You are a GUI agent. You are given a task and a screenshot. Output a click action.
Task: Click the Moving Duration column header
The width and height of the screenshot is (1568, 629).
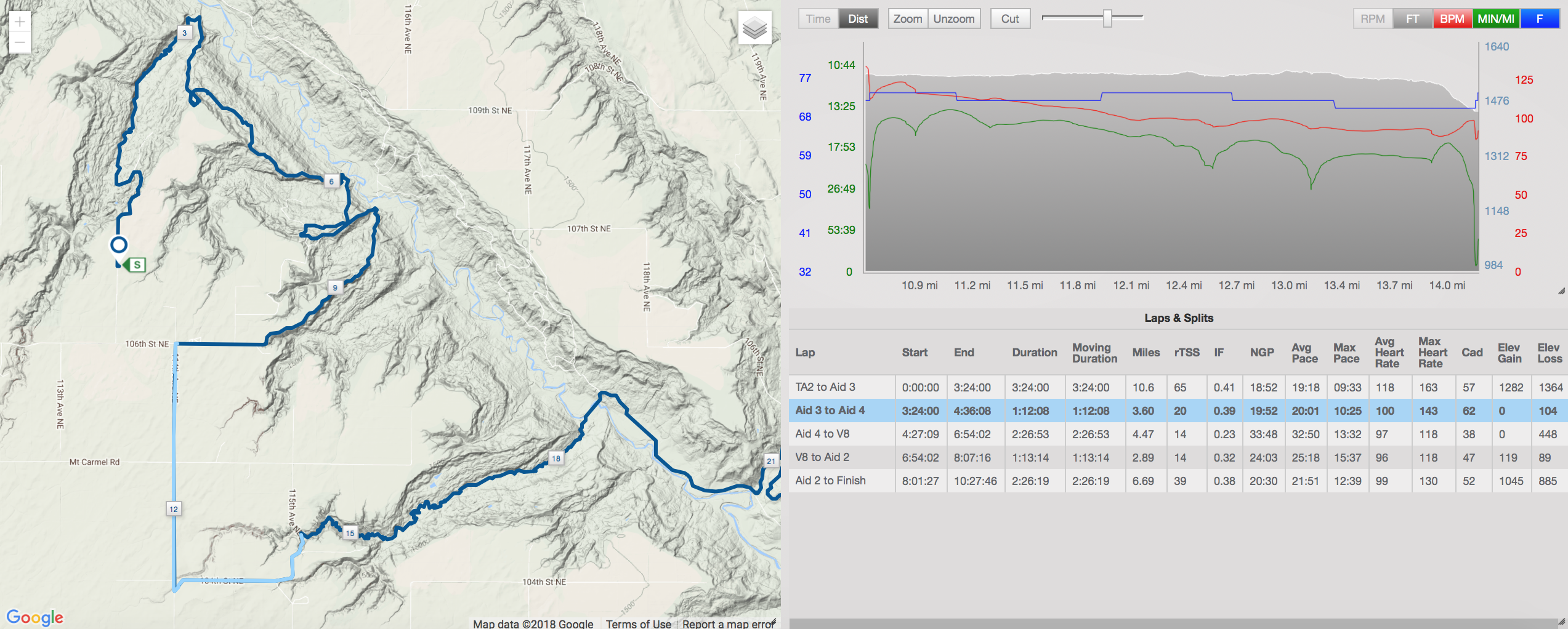[x=1094, y=353]
